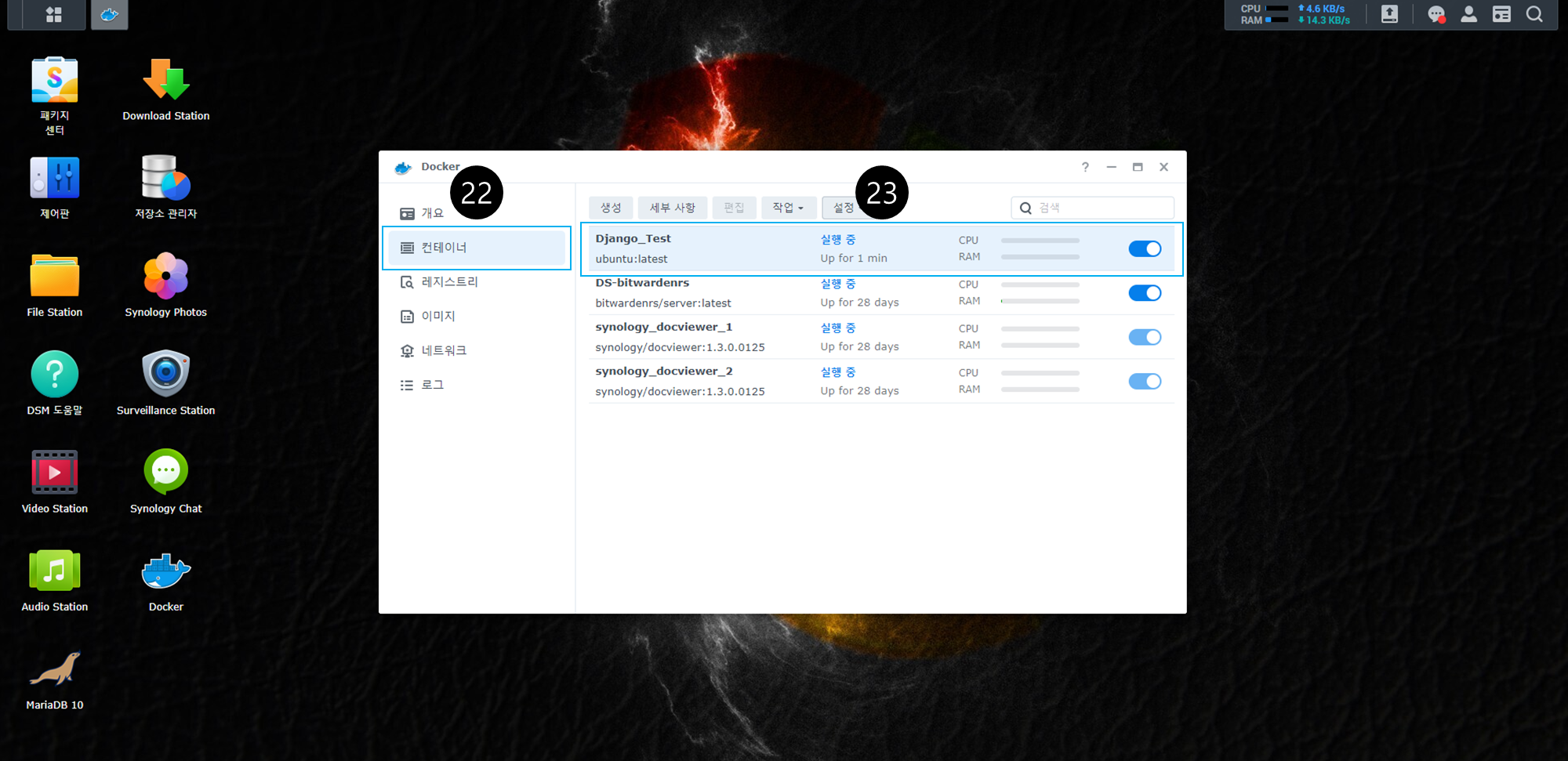Click the bitwardenrs/server:latest image label
Viewport: 1568px width, 761px height.
pyautogui.click(x=662, y=303)
